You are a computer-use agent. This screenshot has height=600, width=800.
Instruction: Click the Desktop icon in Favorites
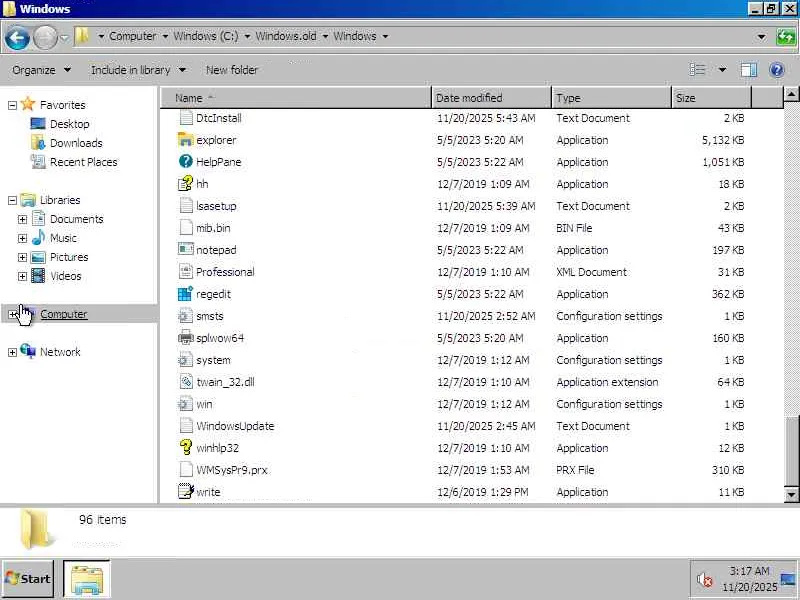click(x=38, y=123)
